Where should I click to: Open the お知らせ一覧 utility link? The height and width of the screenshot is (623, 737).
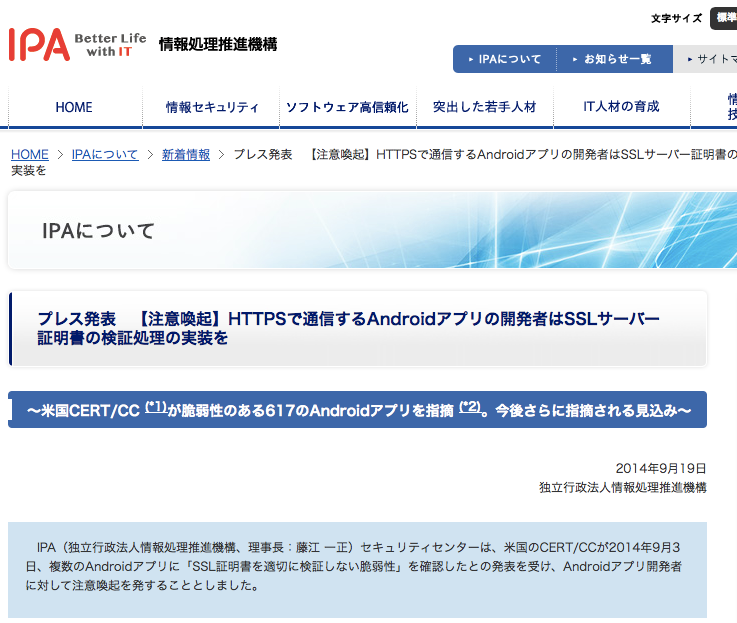(612, 59)
